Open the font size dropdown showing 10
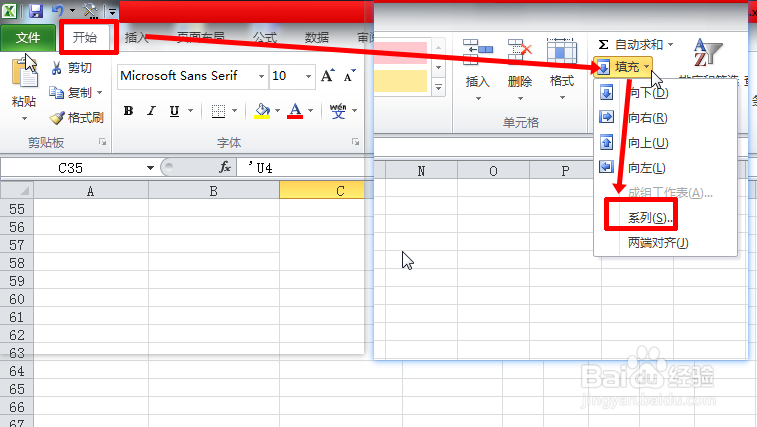757x427 pixels. click(x=308, y=76)
